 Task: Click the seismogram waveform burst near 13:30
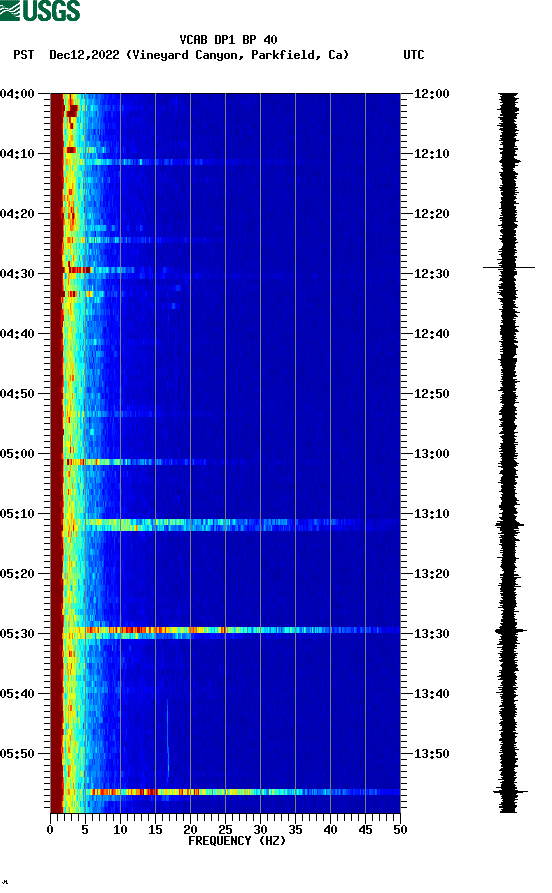pyautogui.click(x=510, y=630)
